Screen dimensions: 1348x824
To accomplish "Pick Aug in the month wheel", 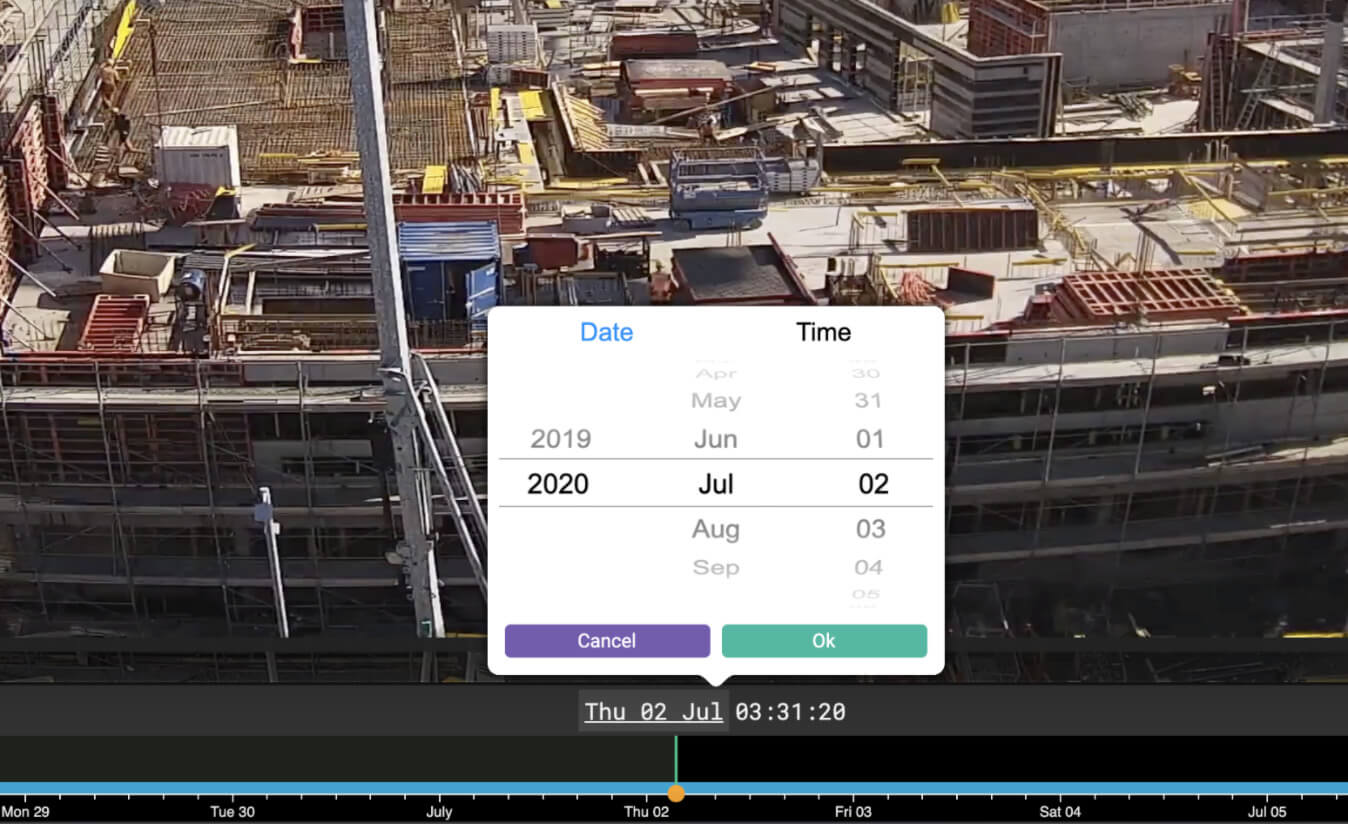I will pyautogui.click(x=715, y=529).
